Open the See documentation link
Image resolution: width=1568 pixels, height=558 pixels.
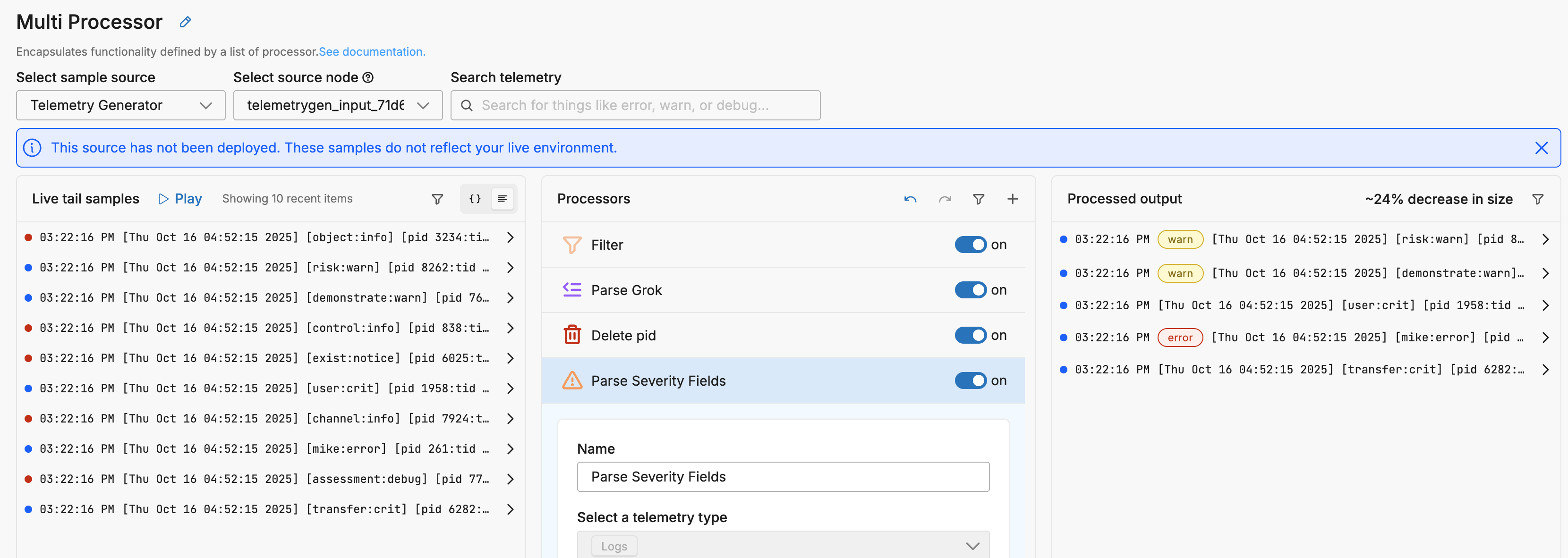pos(371,52)
